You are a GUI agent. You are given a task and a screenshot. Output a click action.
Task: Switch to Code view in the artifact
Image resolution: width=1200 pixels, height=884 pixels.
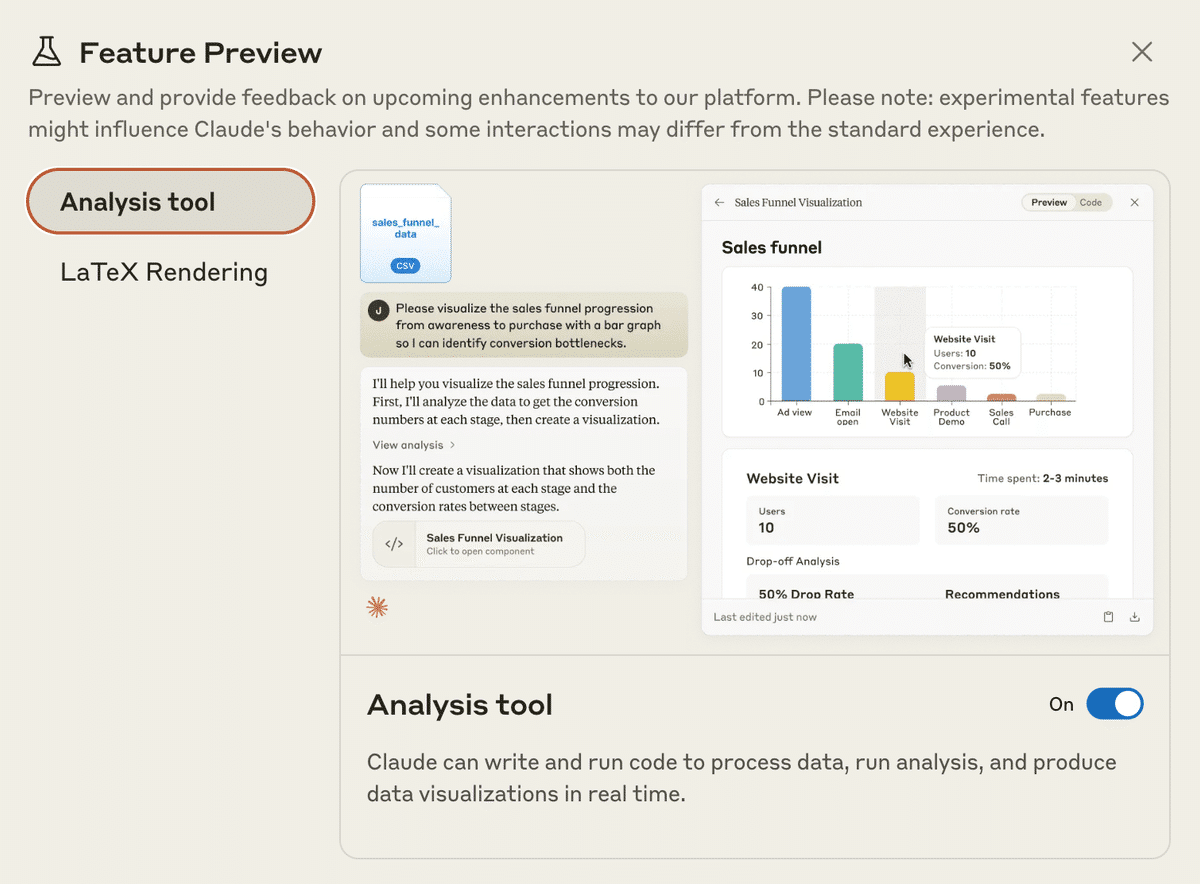coord(1090,202)
